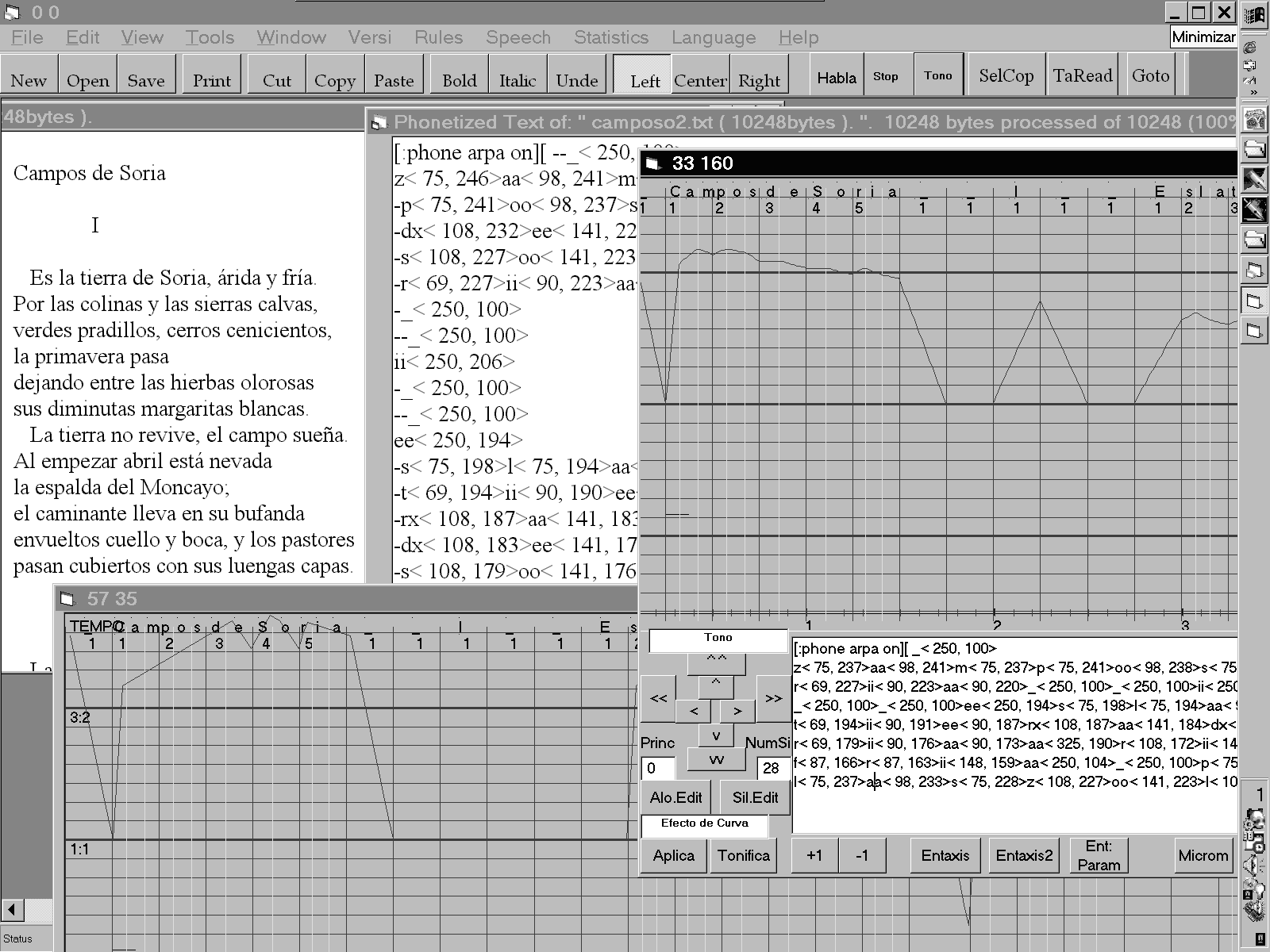The image size is (1270, 952).
Task: Select the light pen-nib taskbar icon
Action: coord(1255,180)
